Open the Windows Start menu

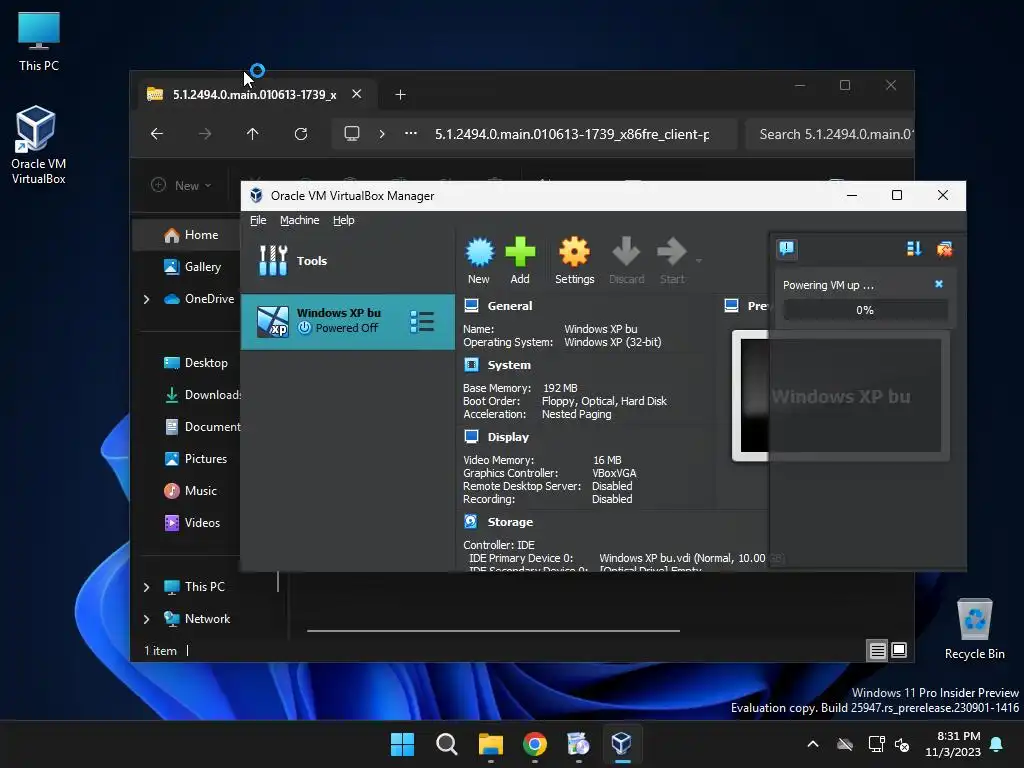point(402,744)
